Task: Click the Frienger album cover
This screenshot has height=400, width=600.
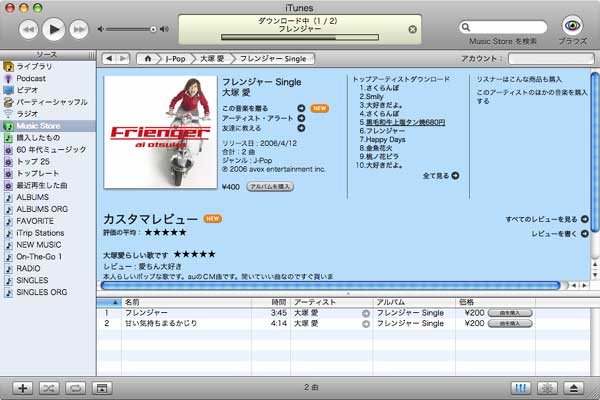Action: pos(160,132)
